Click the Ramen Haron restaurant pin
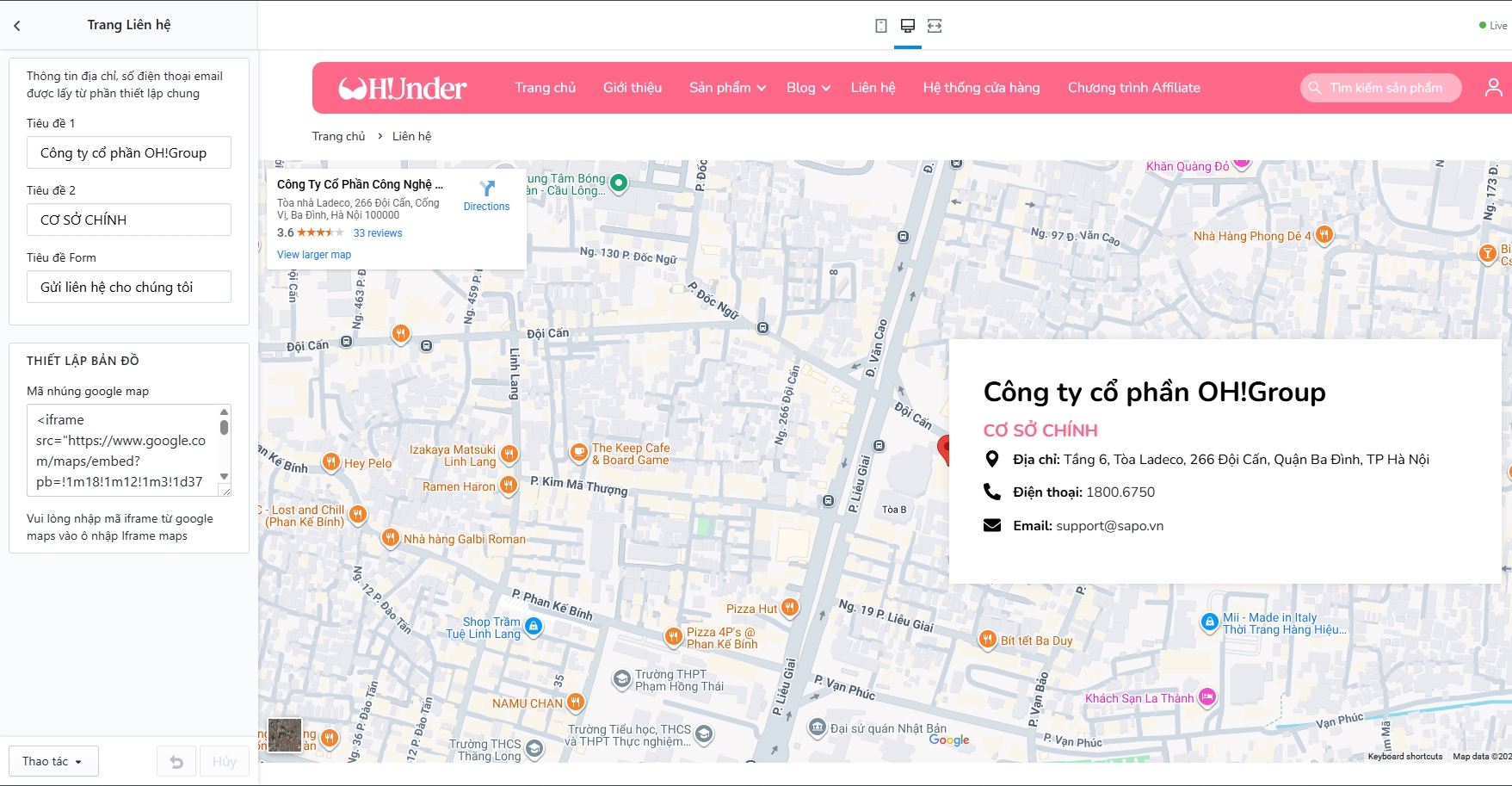 (509, 485)
